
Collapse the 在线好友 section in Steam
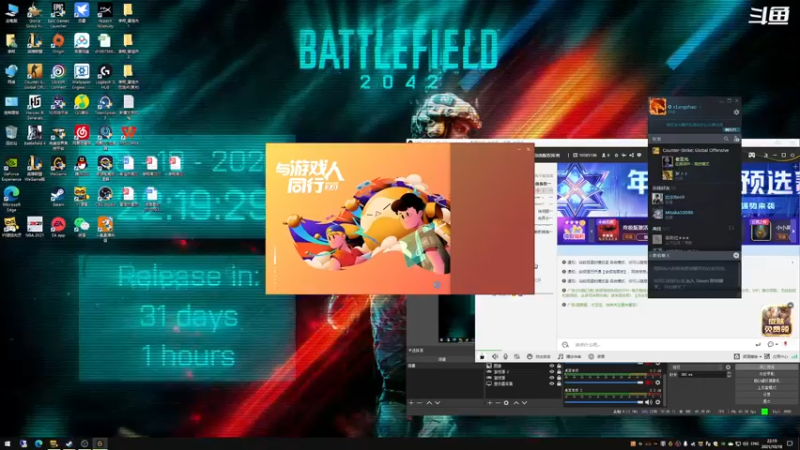click(663, 188)
